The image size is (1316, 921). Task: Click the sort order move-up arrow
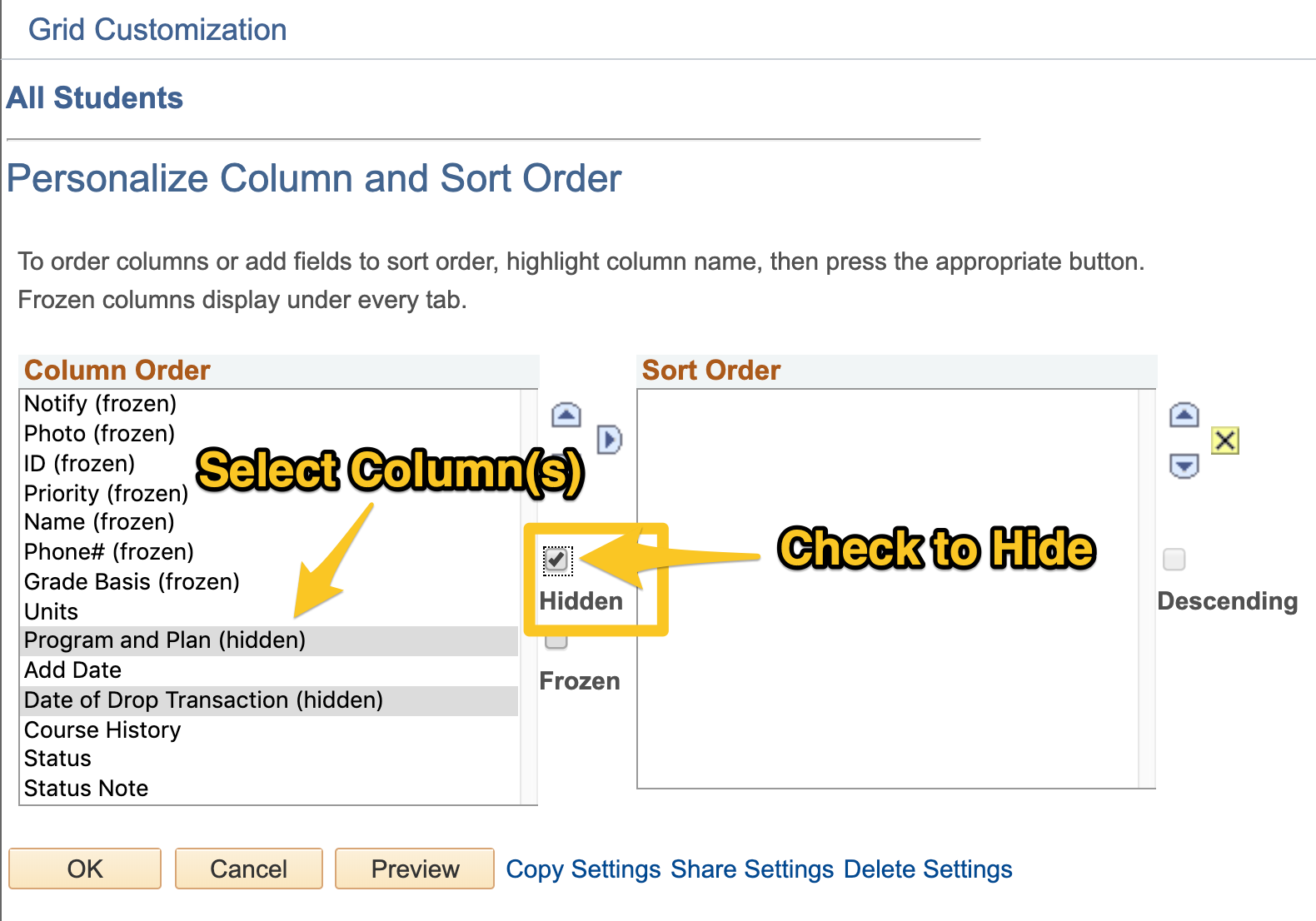(1184, 415)
